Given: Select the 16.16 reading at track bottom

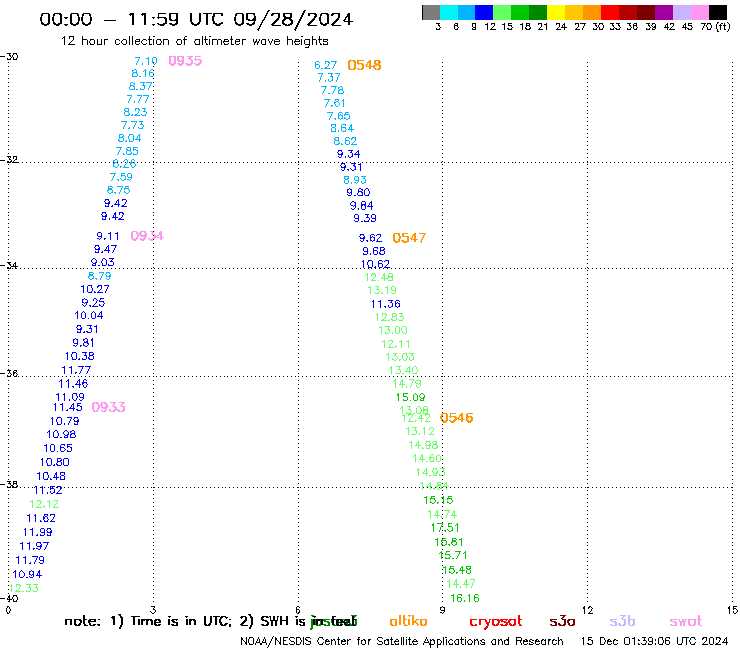Looking at the screenshot, I should click(x=465, y=599).
